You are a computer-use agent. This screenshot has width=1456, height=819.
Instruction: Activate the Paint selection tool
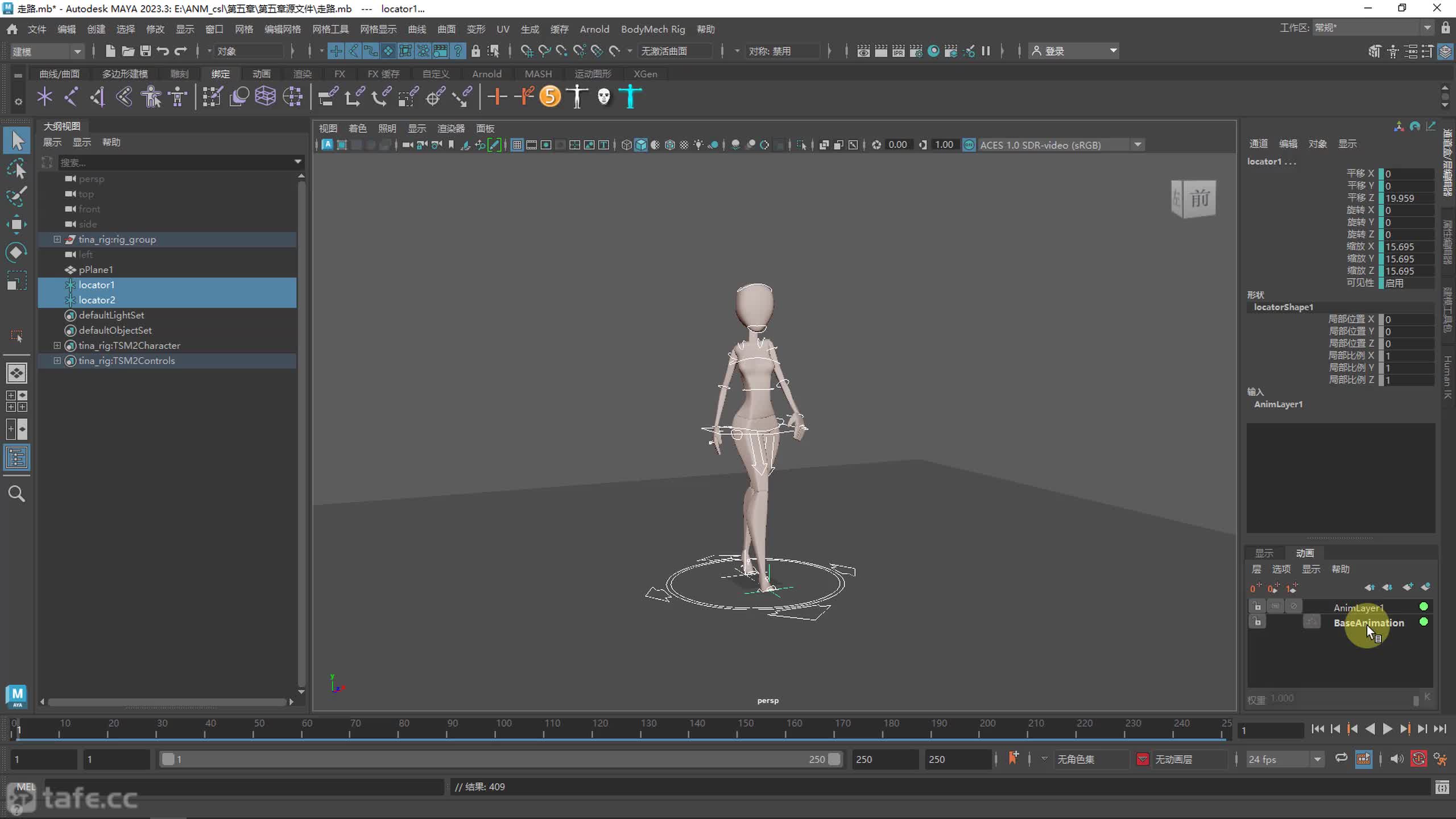tap(16, 196)
